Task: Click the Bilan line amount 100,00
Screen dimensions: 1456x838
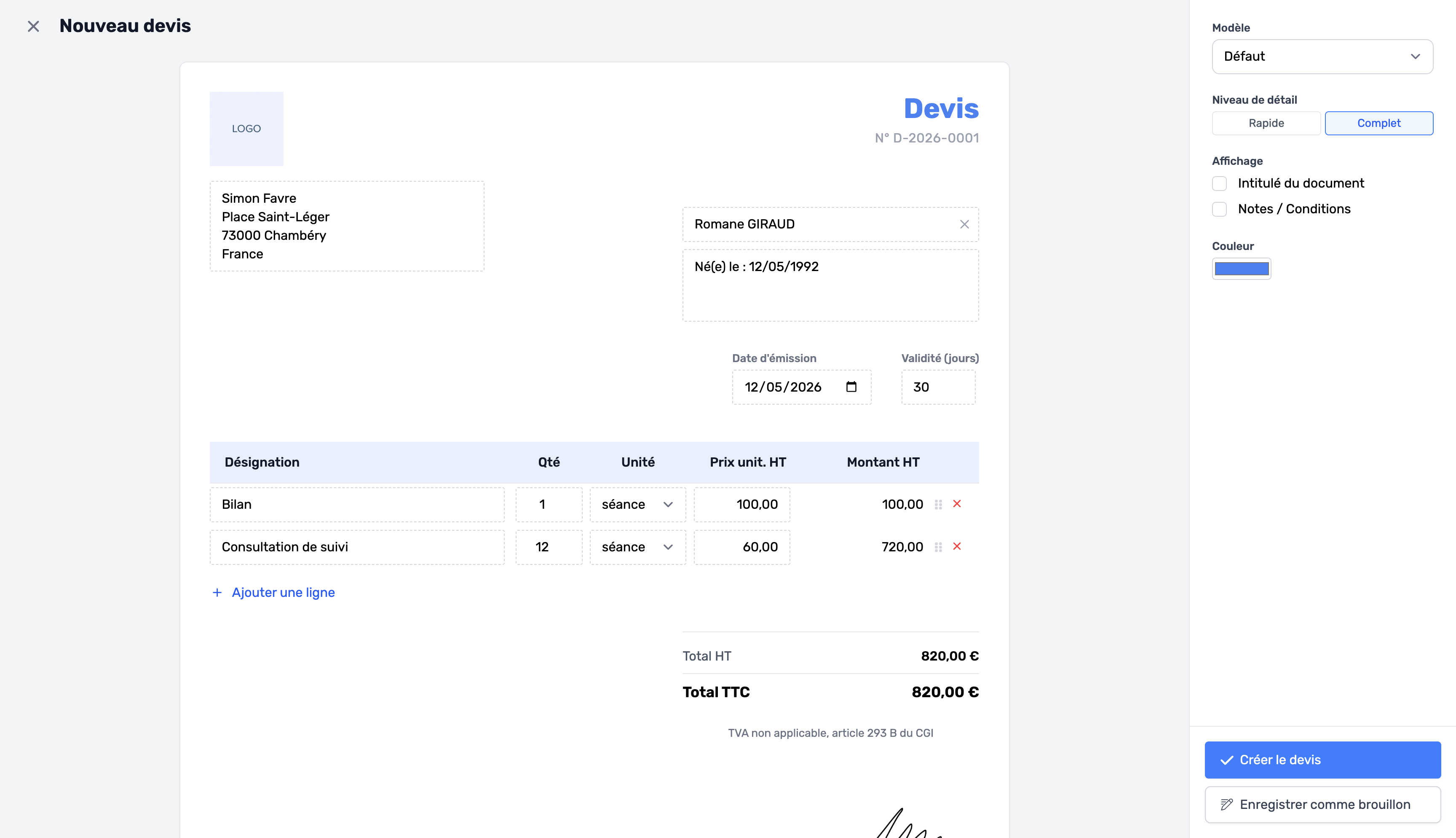Action: point(902,505)
